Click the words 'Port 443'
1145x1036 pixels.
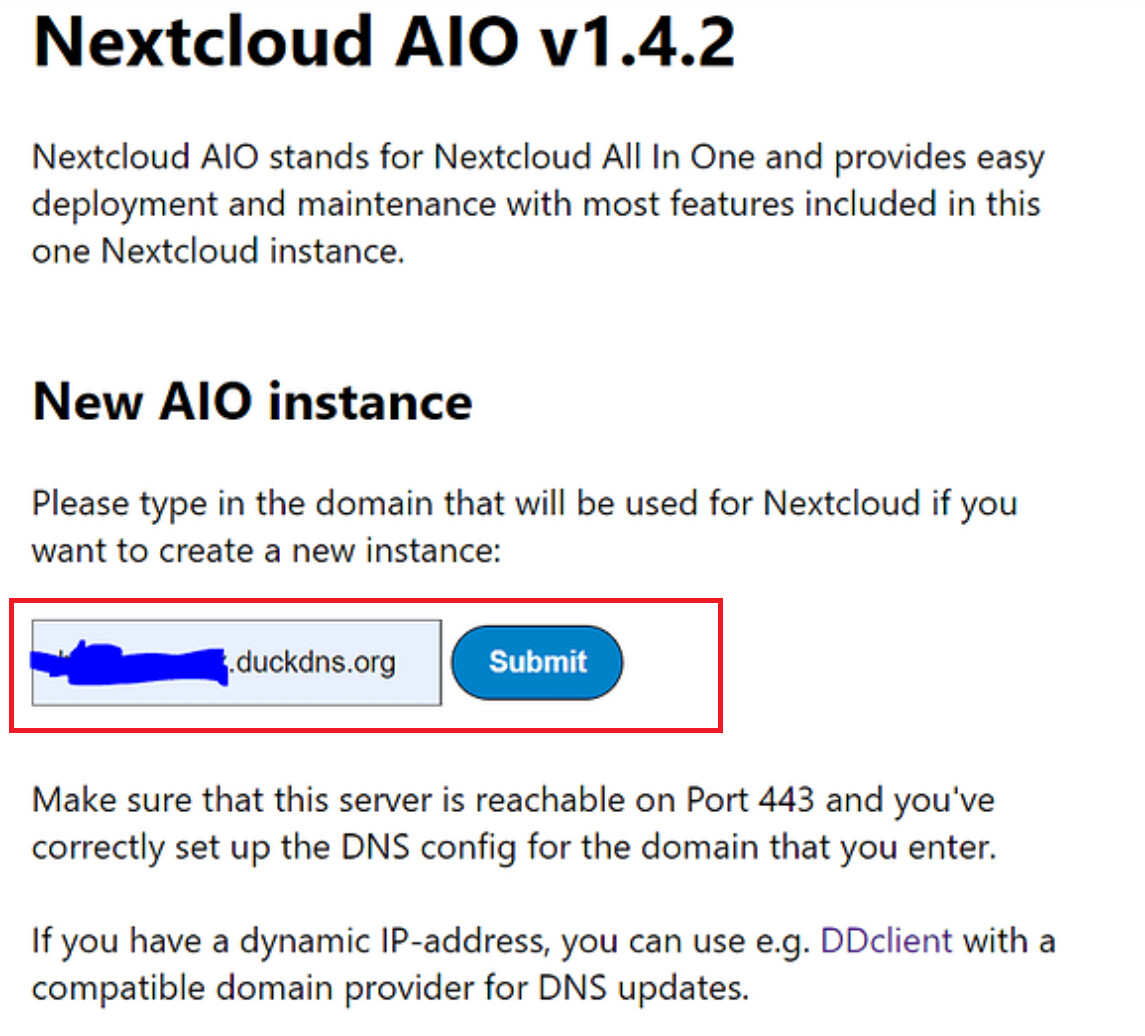(x=759, y=800)
